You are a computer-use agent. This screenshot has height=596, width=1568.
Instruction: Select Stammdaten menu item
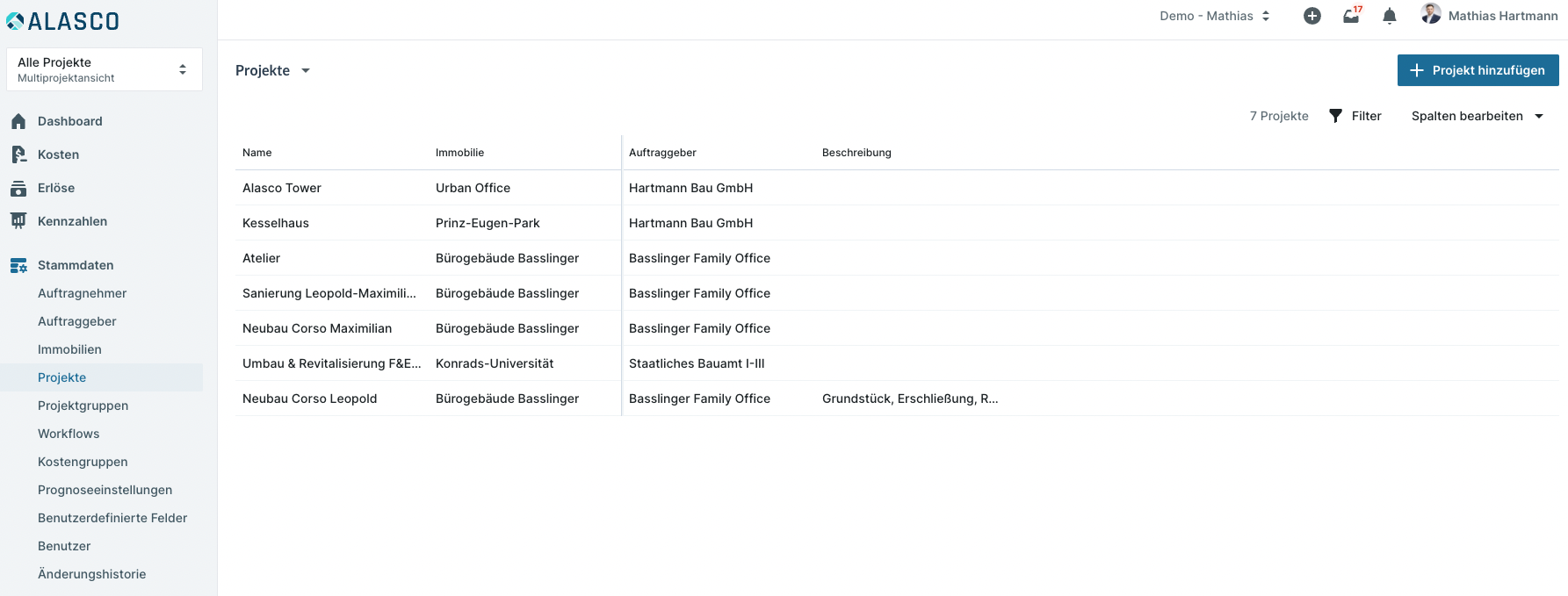pos(76,265)
